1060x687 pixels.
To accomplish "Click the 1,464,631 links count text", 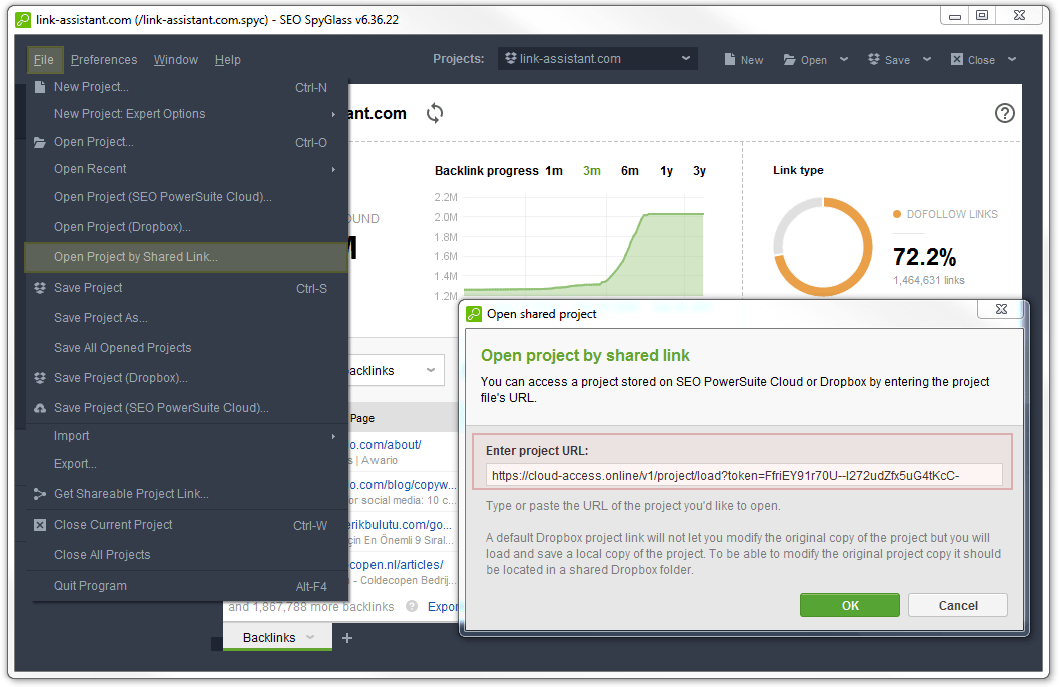I will pyautogui.click(x=929, y=280).
